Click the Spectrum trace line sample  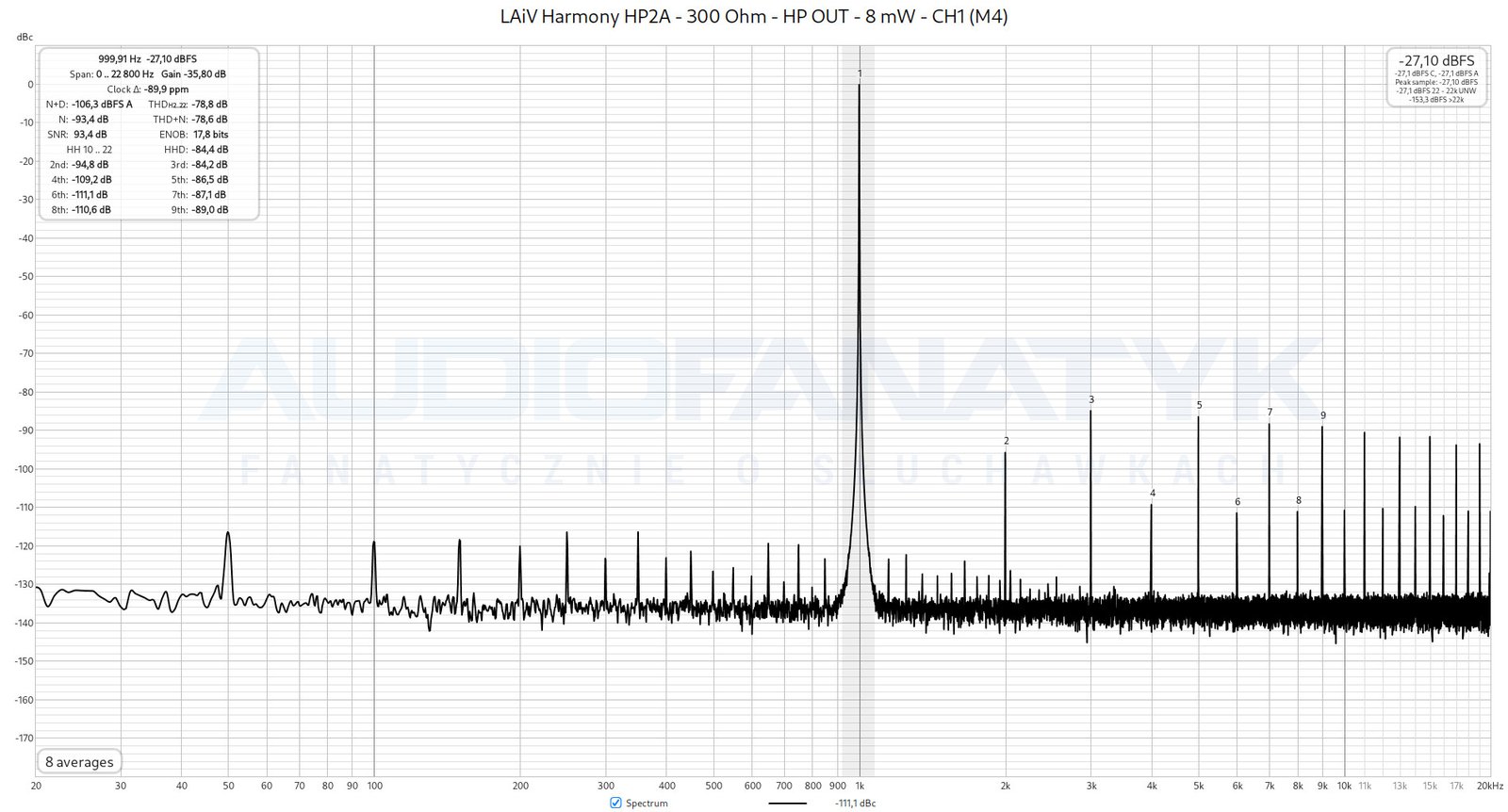click(x=787, y=804)
